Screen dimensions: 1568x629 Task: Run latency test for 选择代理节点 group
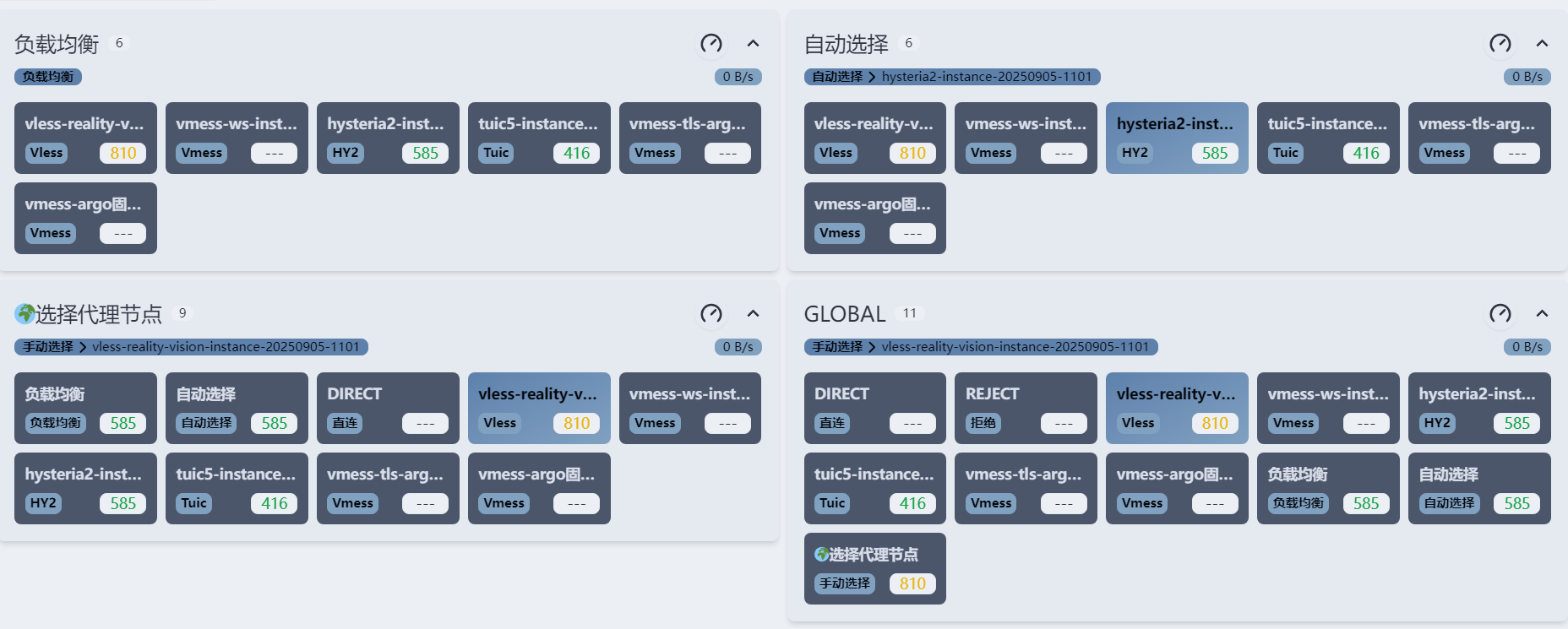tap(711, 314)
